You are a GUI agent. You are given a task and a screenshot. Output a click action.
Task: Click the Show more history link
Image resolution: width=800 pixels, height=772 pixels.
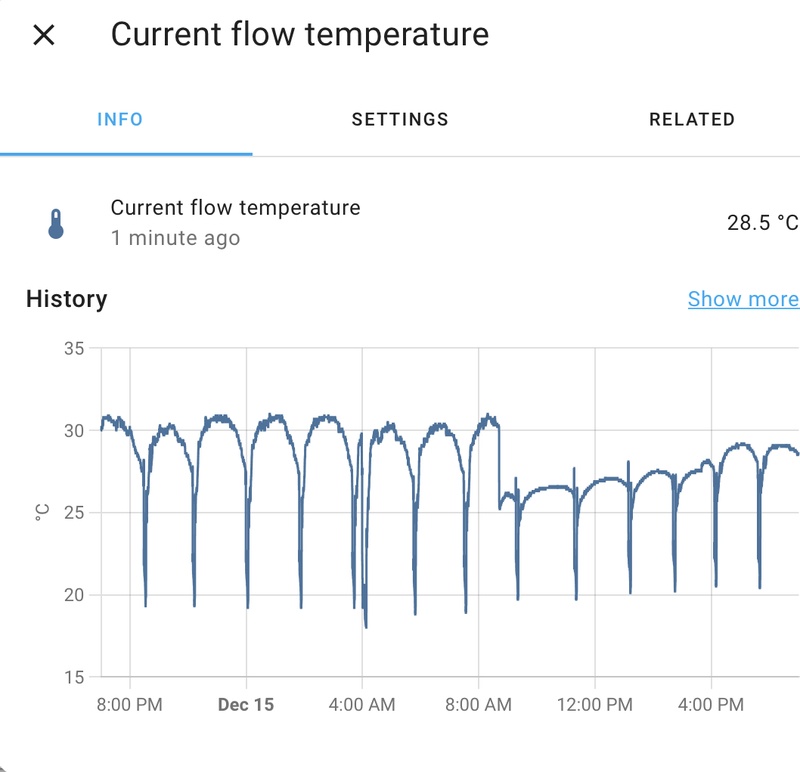point(743,299)
